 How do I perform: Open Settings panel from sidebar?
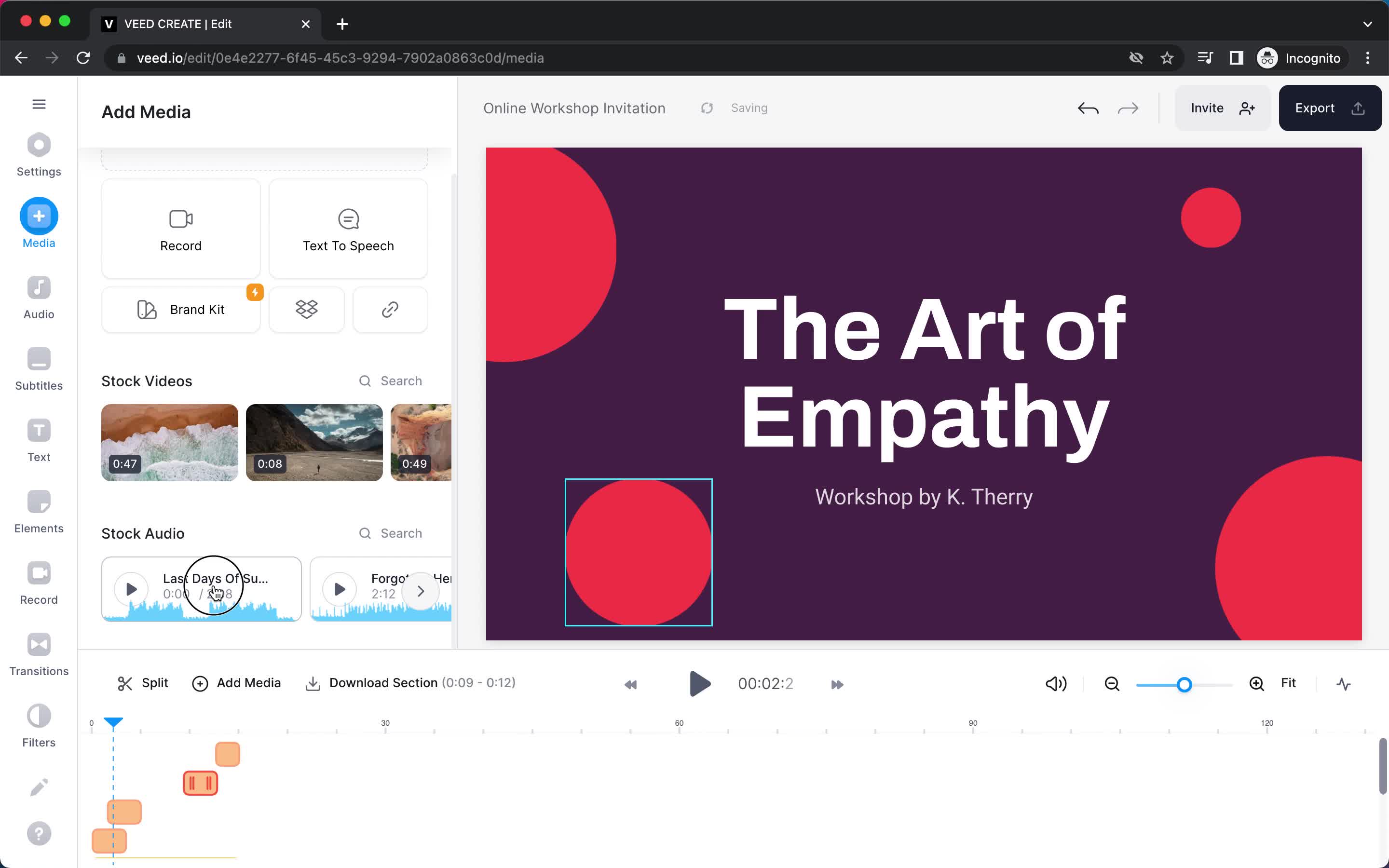(39, 155)
